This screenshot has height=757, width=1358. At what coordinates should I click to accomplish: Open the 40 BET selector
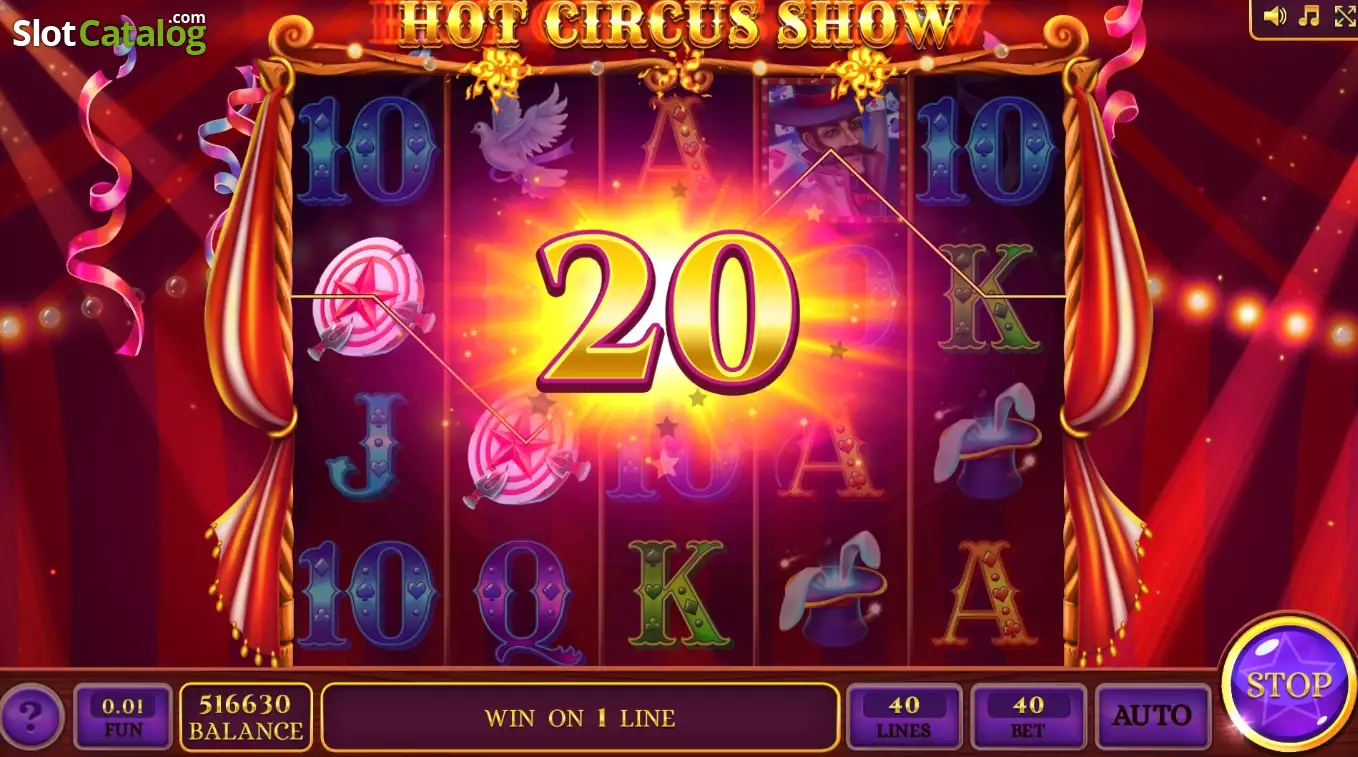(x=1028, y=716)
